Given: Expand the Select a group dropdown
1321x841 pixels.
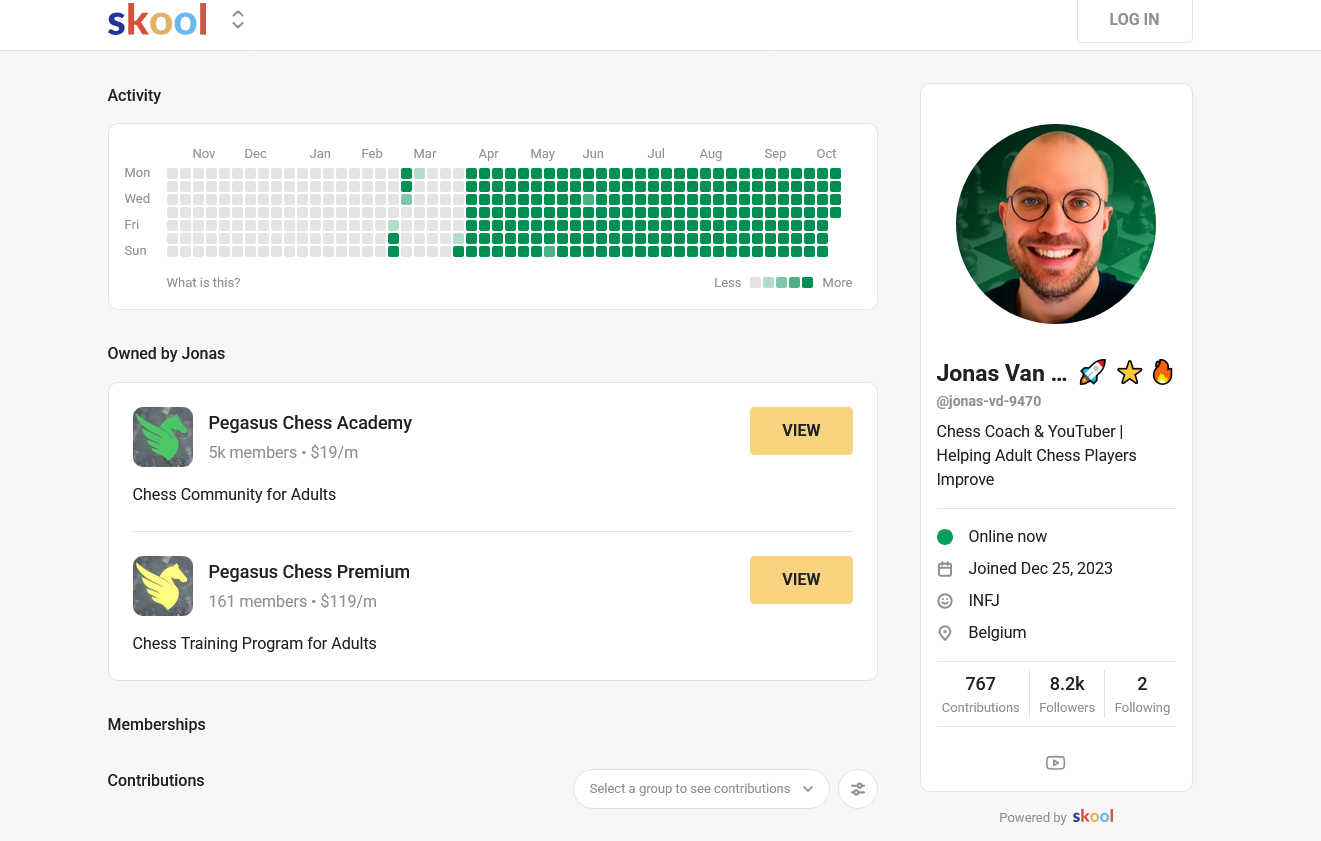Looking at the screenshot, I should point(701,789).
